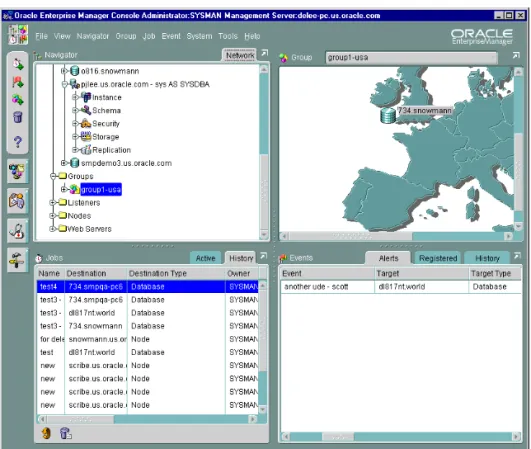Click the 734.snowmann database icon on map
Image resolution: width=531 pixels, height=449 pixels.
(x=388, y=115)
